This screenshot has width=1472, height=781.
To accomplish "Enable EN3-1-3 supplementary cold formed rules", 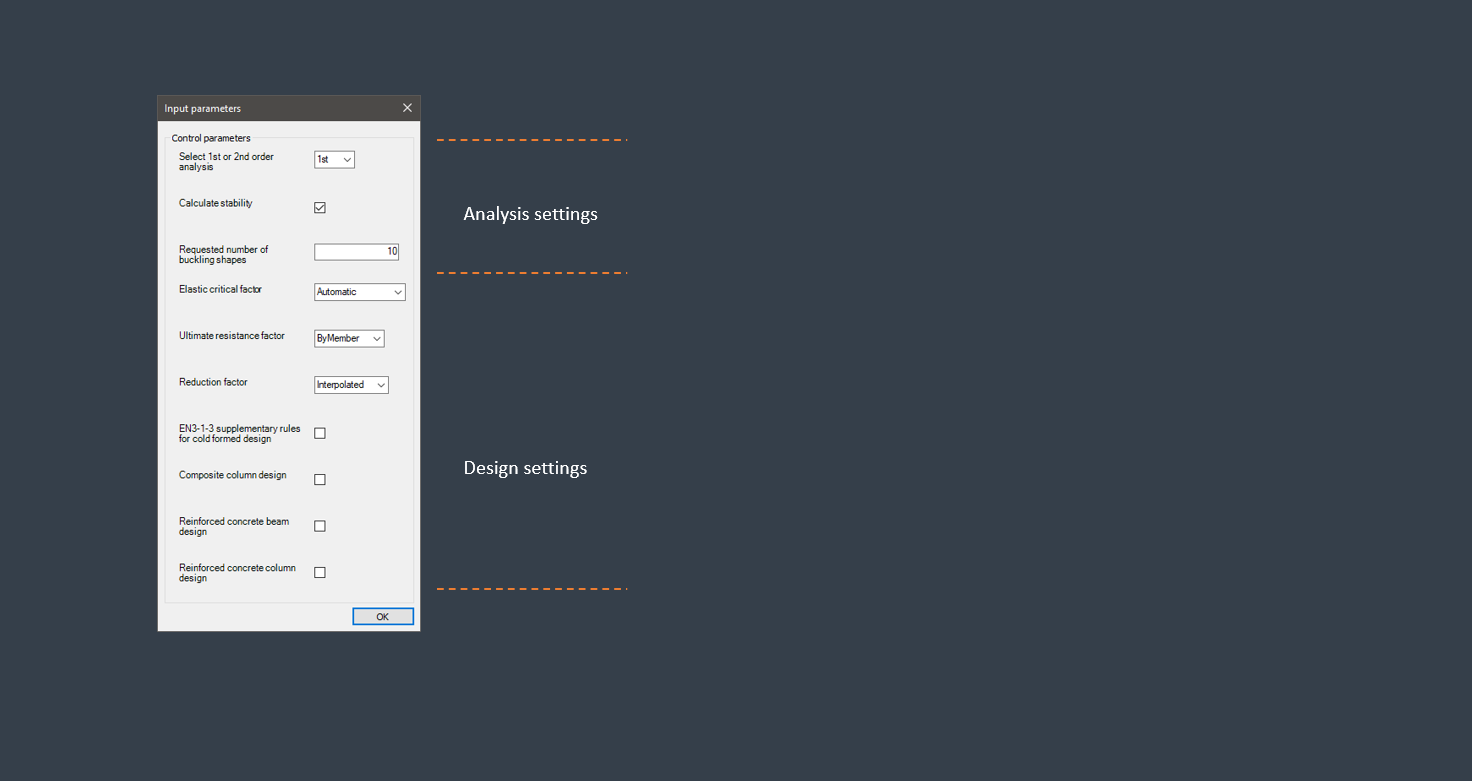I will (320, 433).
